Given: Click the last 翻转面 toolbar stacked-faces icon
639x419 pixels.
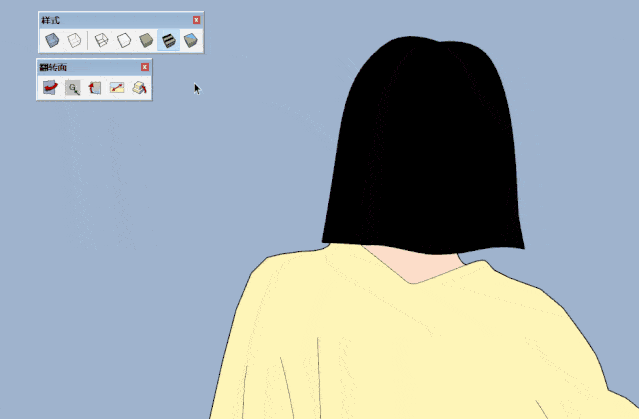Looking at the screenshot, I should click(140, 88).
